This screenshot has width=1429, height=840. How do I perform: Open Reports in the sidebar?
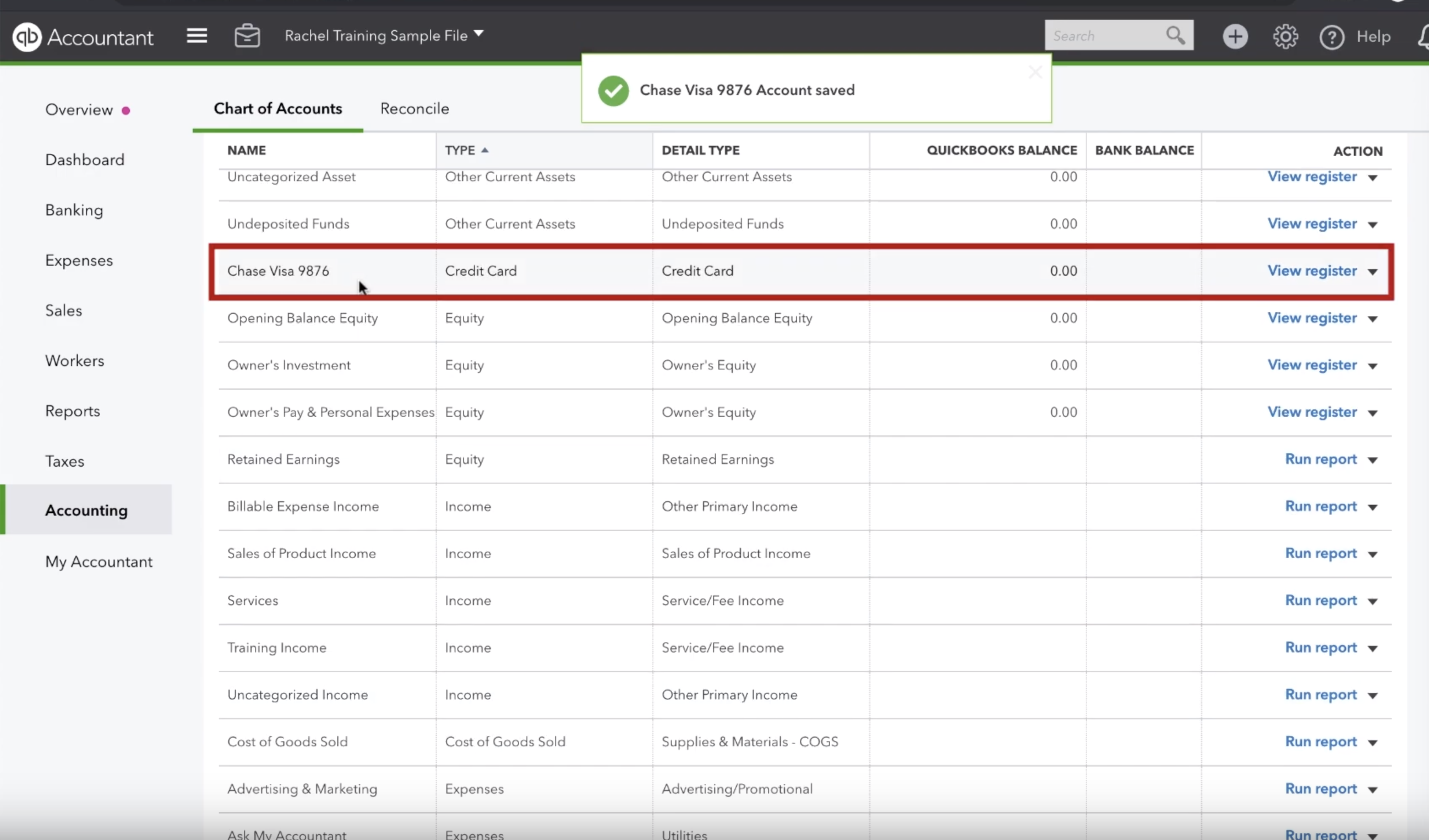(73, 411)
